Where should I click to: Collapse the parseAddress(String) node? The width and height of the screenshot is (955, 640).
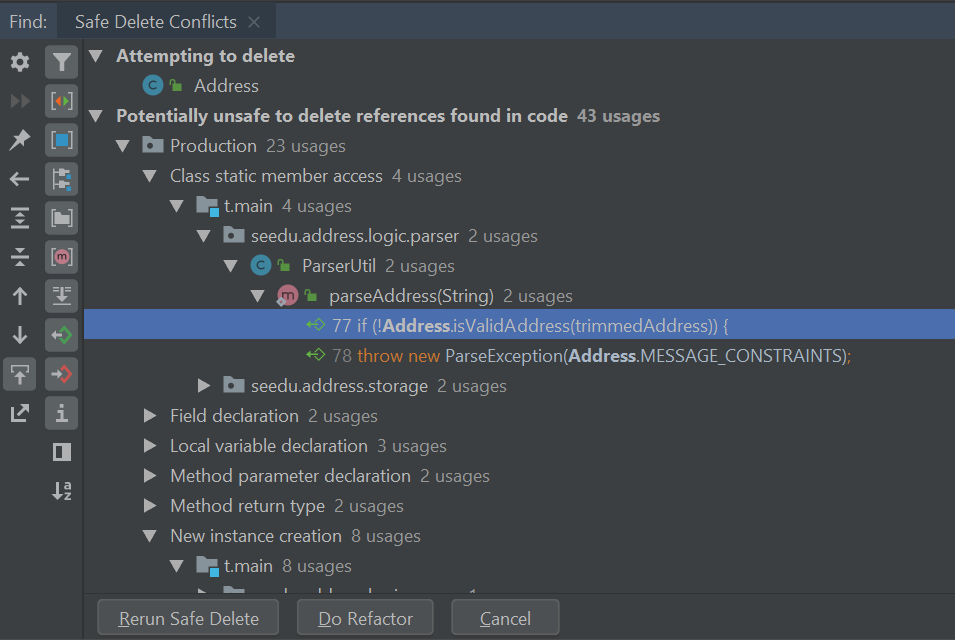(258, 296)
